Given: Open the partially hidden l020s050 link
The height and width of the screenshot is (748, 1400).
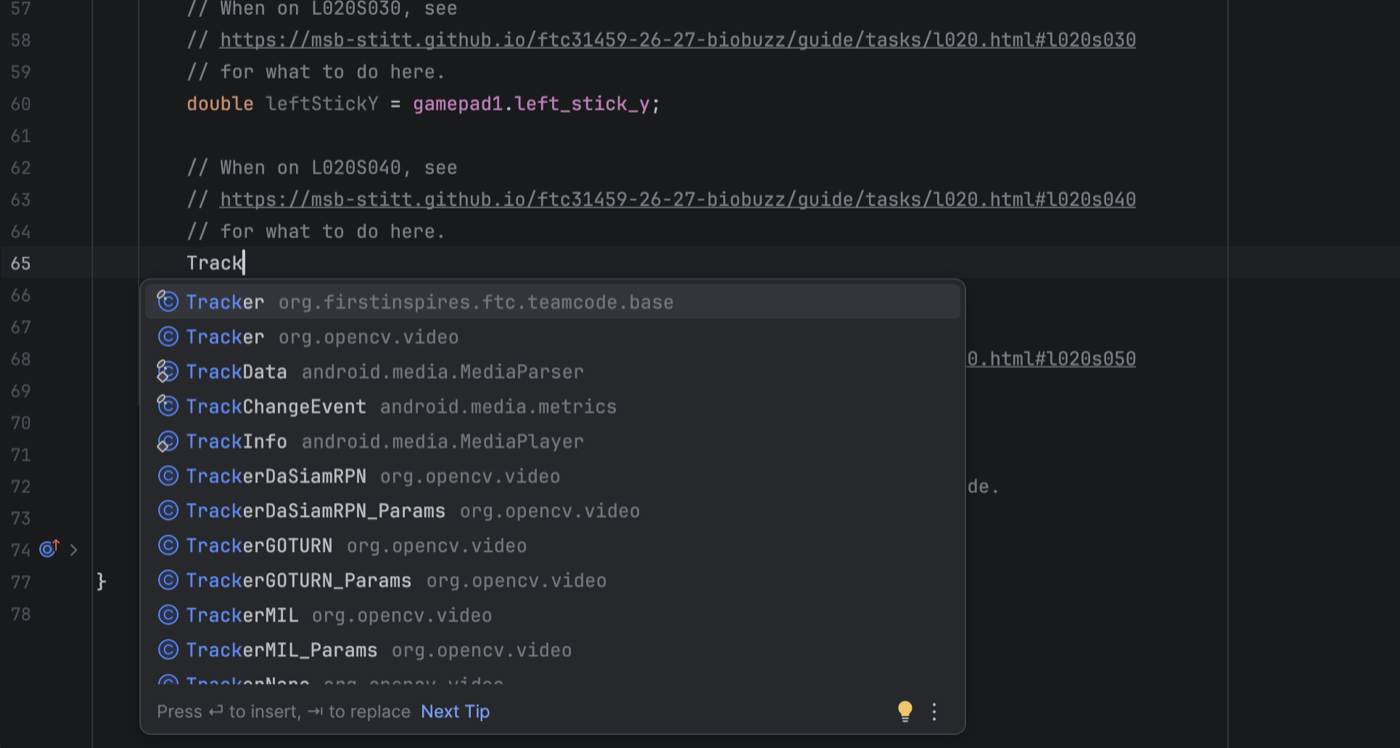Looking at the screenshot, I should point(1051,359).
